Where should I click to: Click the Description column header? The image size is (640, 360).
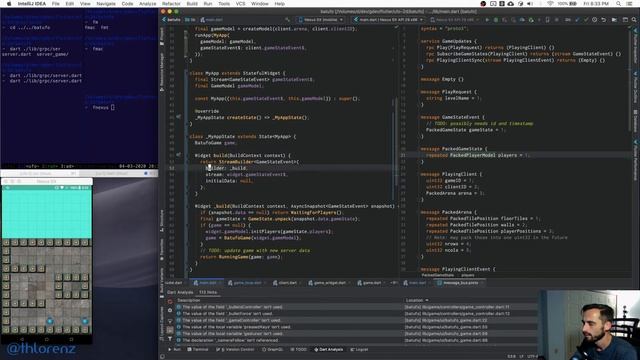point(188,300)
